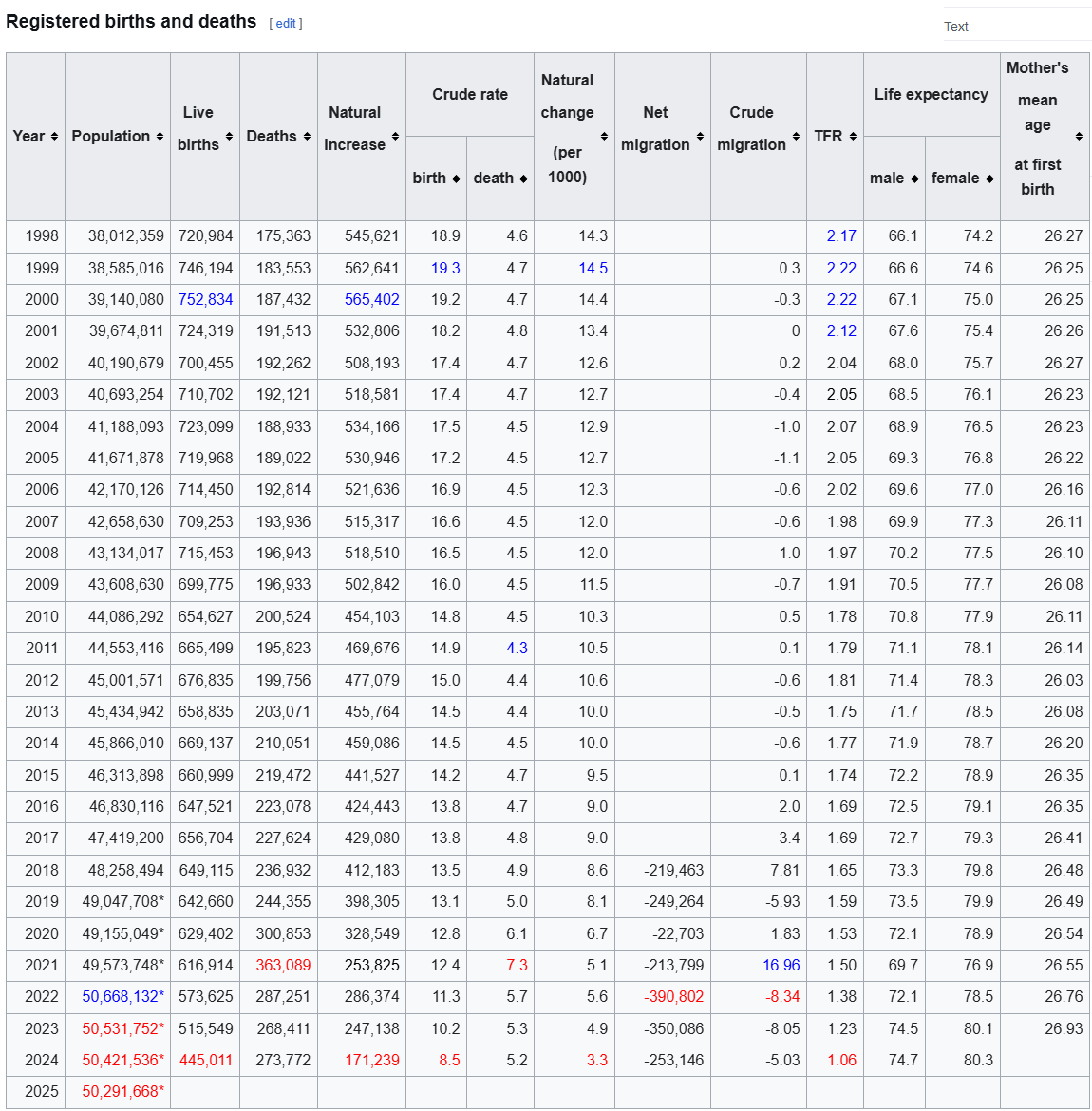The height and width of the screenshot is (1111, 1092).
Task: Select natural increase 565,402 in 2000 row
Action: pyautogui.click(x=372, y=299)
